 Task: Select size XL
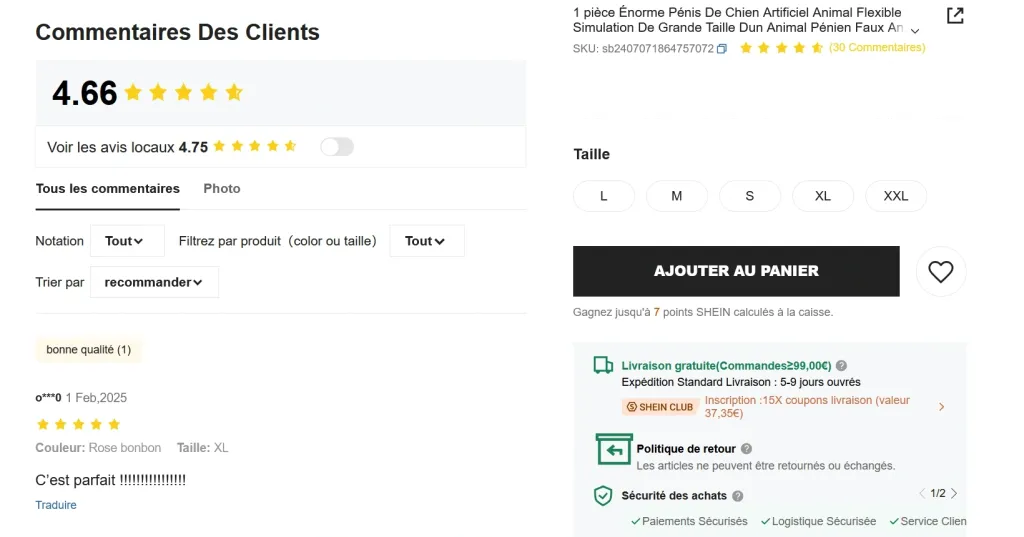pos(823,196)
